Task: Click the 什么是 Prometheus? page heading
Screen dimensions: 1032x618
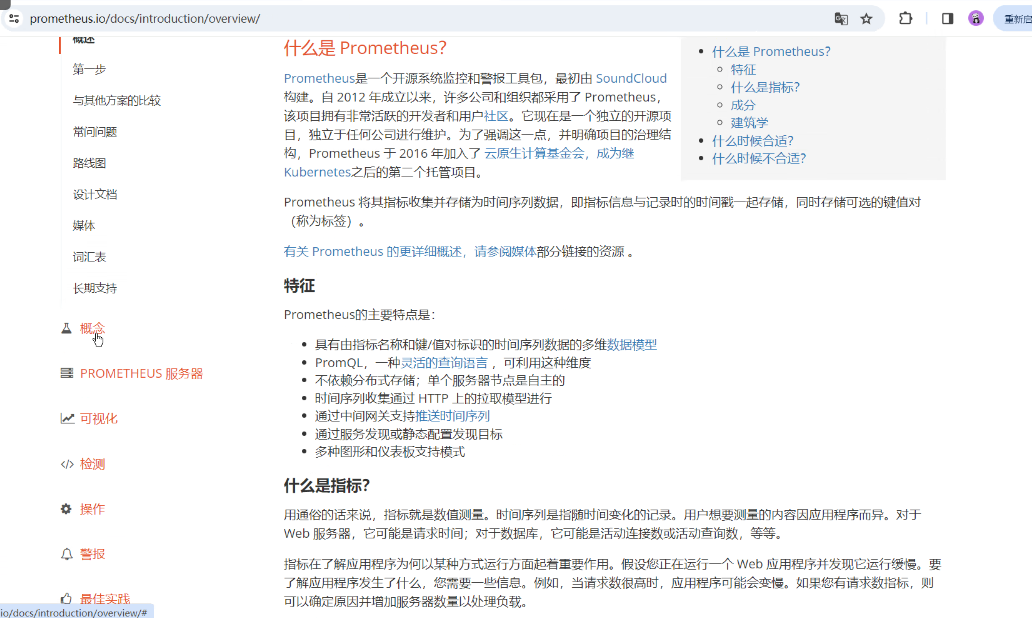Action: 365,48
